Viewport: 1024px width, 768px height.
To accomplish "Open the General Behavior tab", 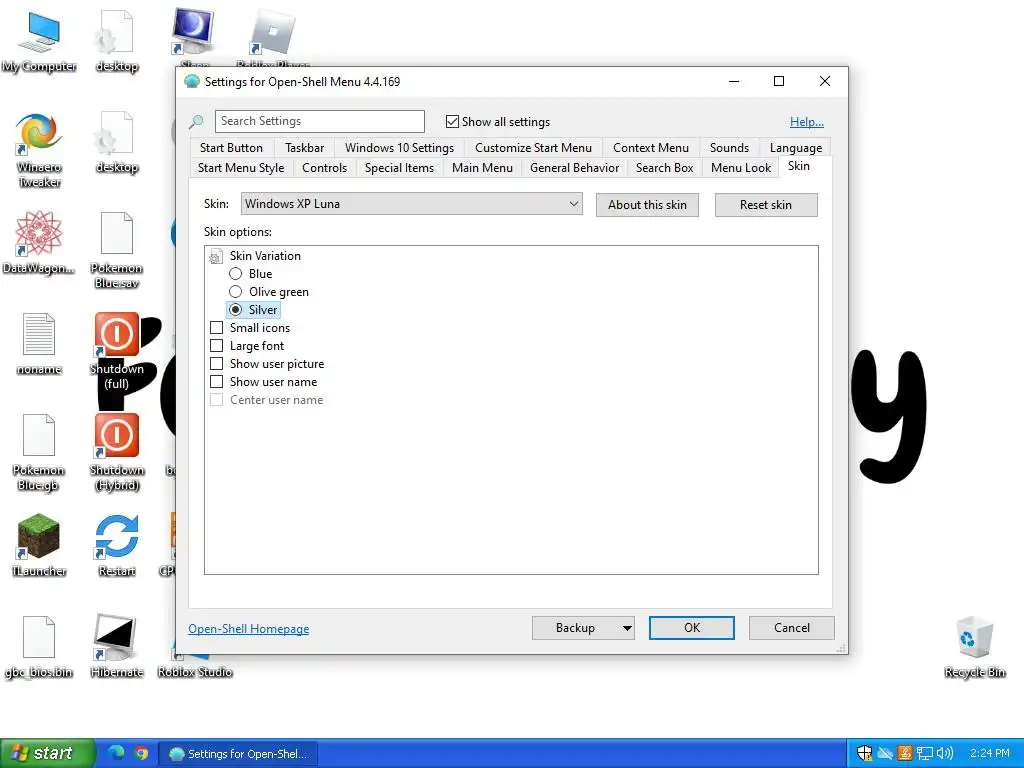I will click(574, 168).
